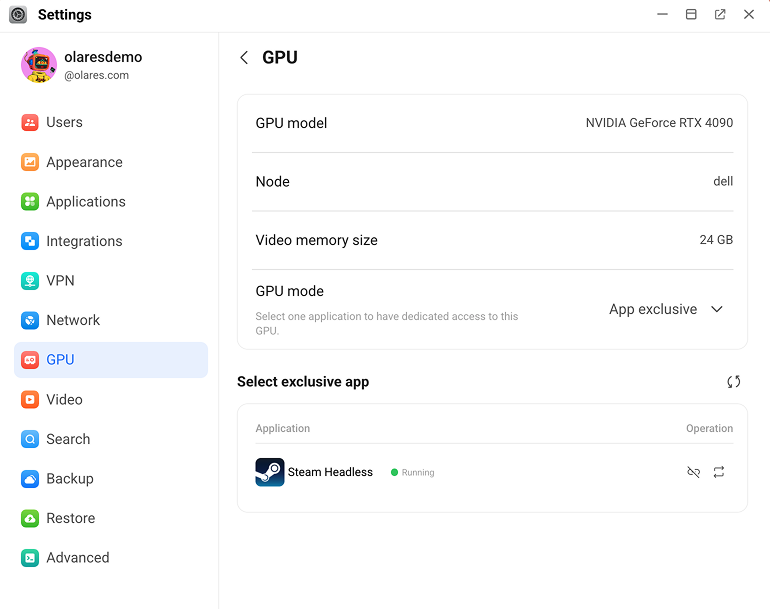This screenshot has height=609, width=770.
Task: Click the dell node value
Action: click(x=723, y=181)
